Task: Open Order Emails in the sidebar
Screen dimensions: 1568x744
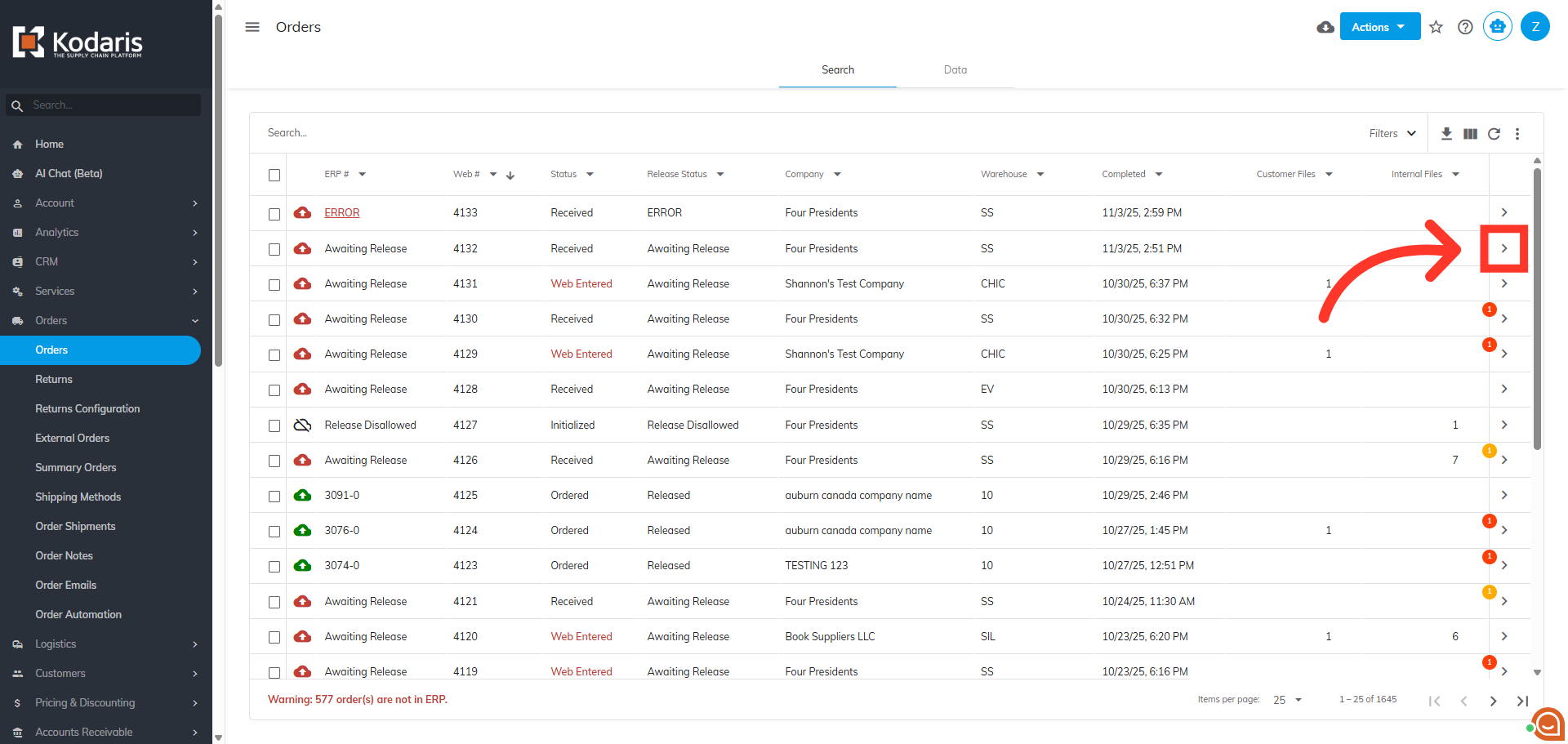Action: pyautogui.click(x=65, y=586)
